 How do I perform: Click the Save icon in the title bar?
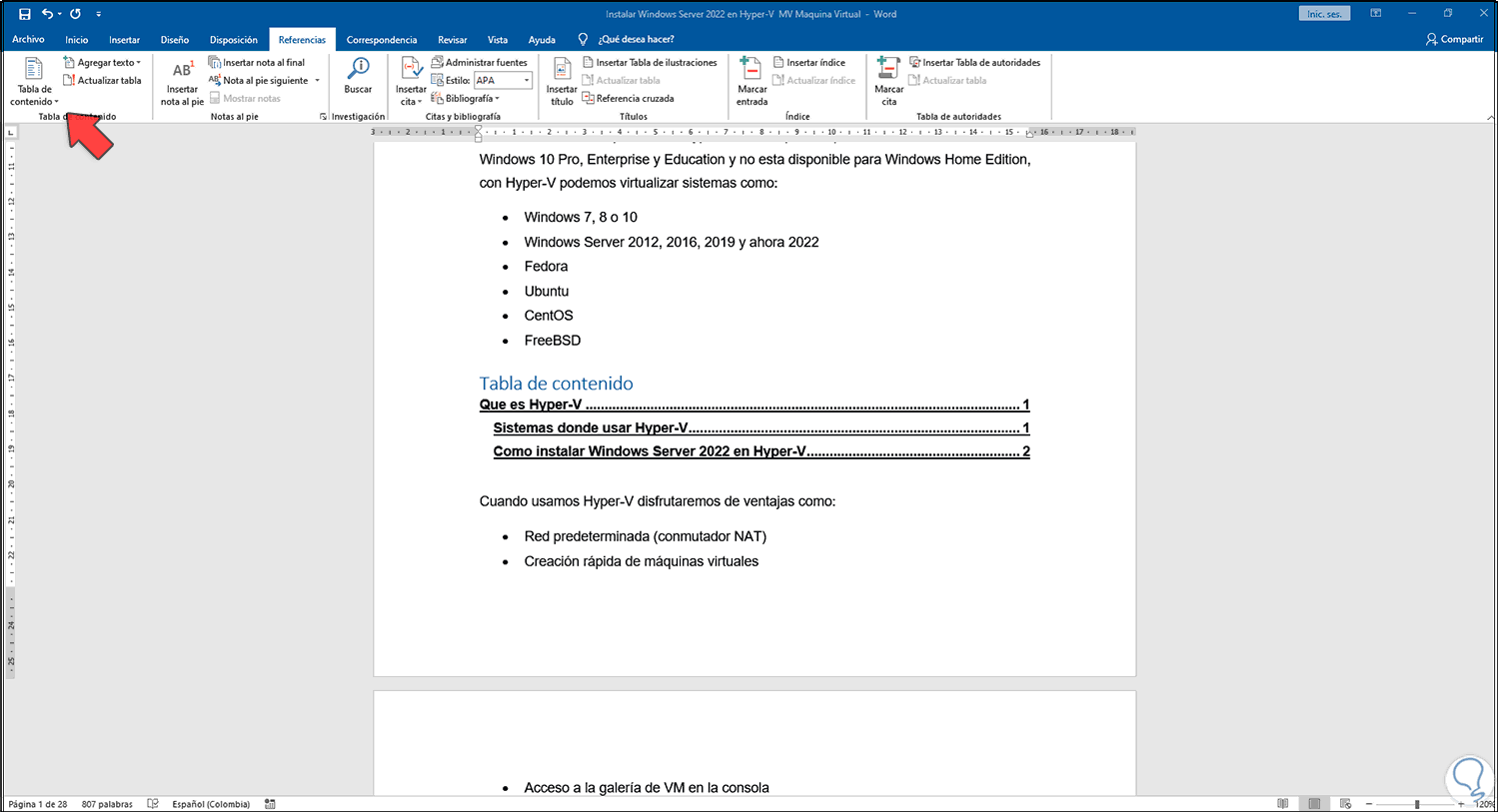click(25, 14)
